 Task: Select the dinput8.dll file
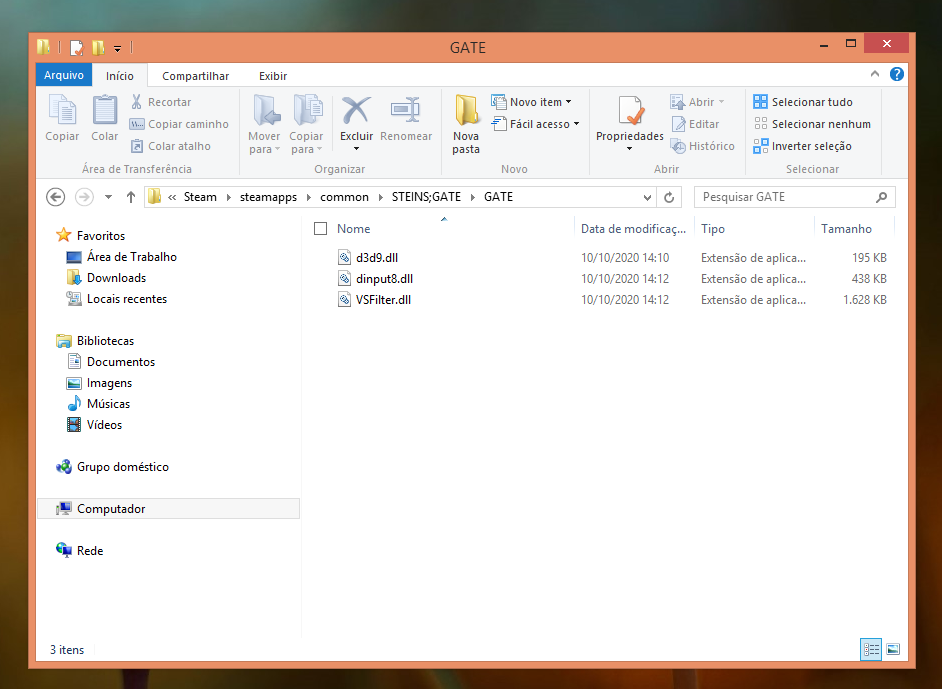[x=384, y=279]
